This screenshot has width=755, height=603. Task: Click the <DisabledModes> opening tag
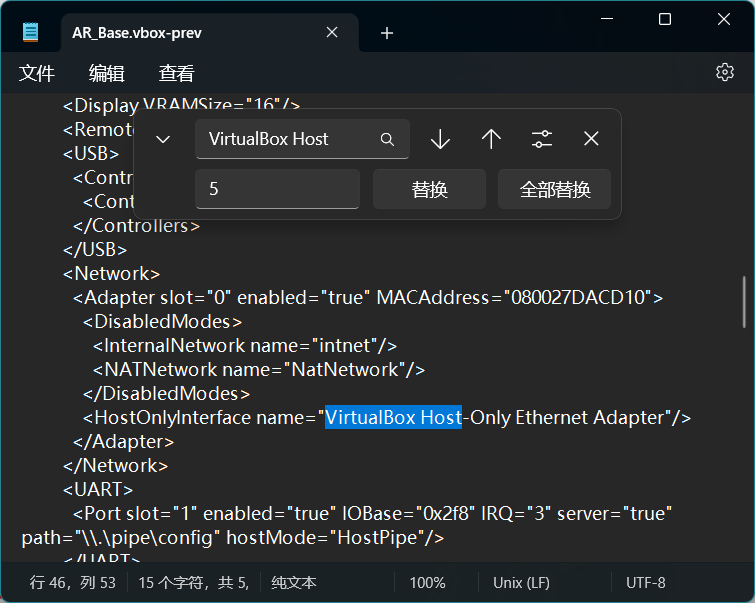click(162, 322)
